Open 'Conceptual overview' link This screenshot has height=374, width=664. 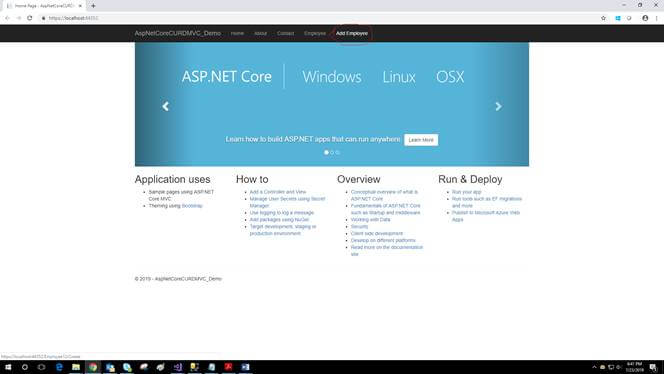click(384, 195)
